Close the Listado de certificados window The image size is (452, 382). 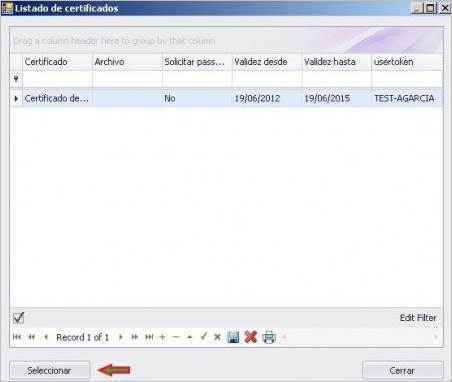445,8
